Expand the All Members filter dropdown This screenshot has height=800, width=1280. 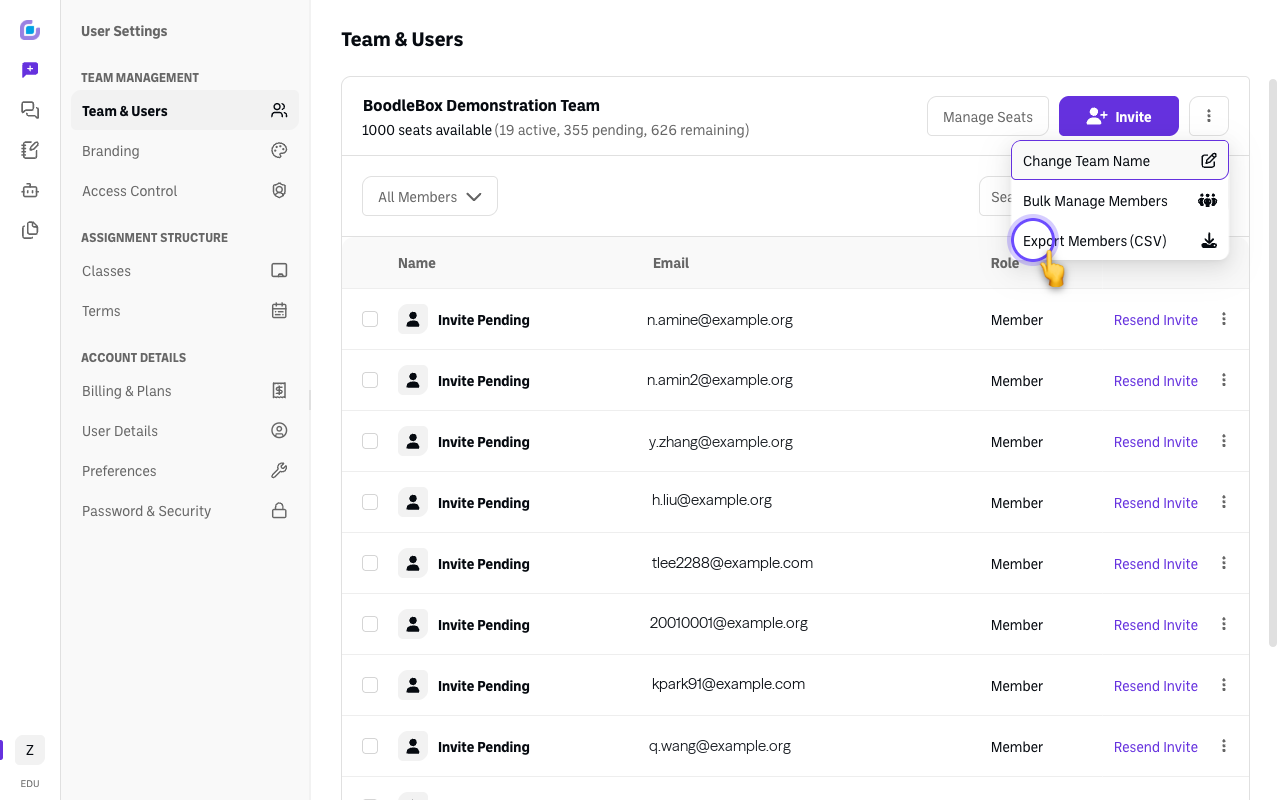430,197
